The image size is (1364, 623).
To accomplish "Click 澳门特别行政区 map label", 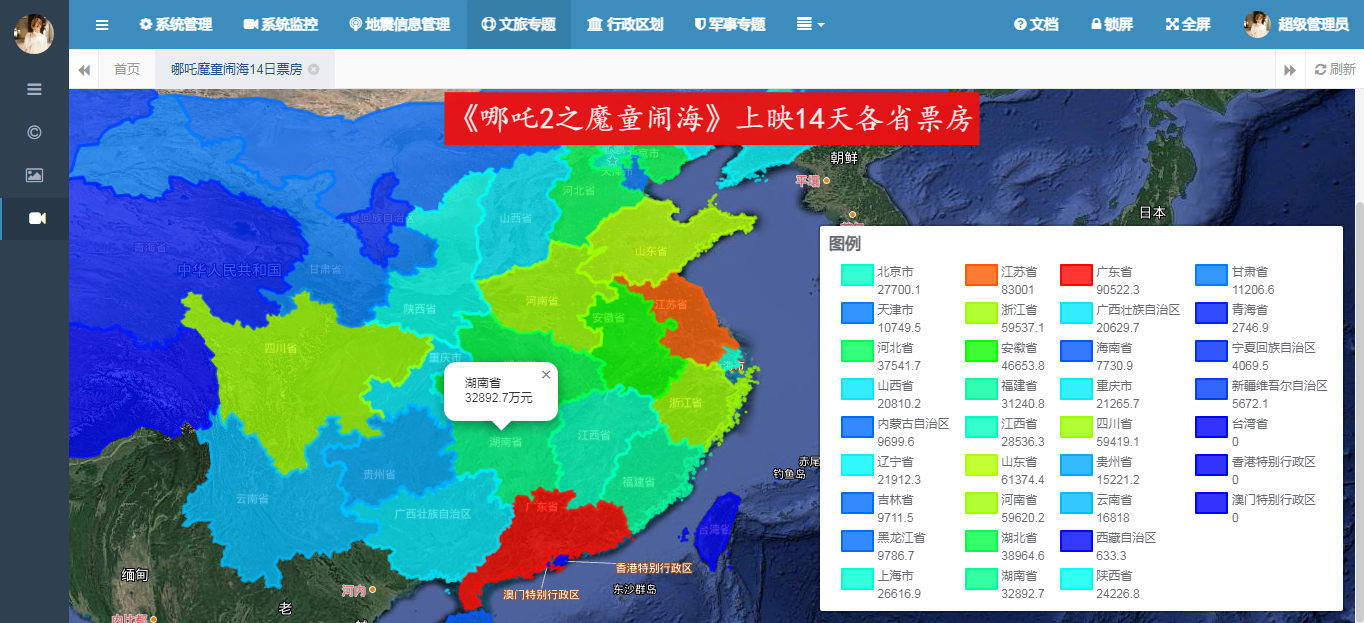I will 541,594.
